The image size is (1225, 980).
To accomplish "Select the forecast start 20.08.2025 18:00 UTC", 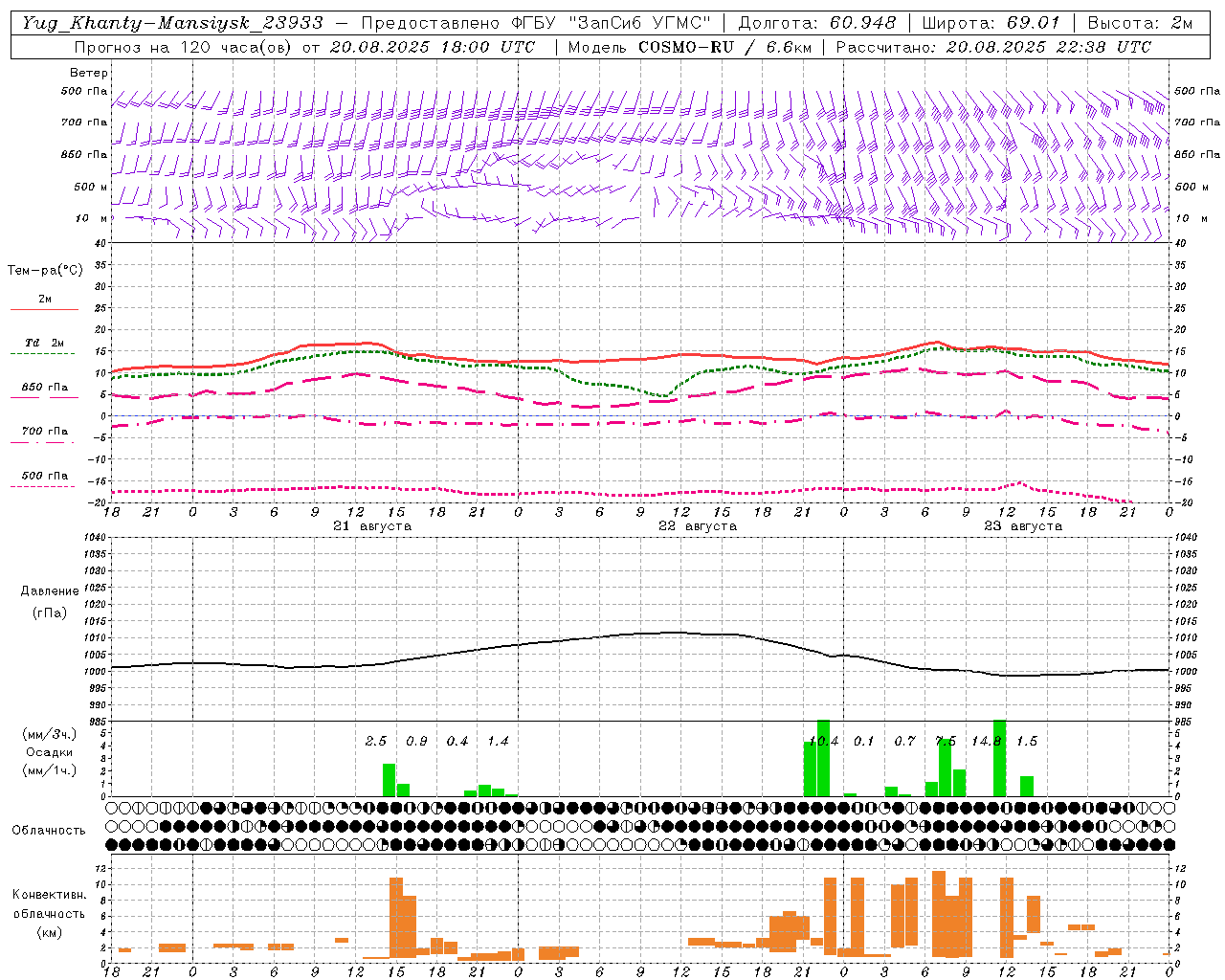I will tap(433, 46).
